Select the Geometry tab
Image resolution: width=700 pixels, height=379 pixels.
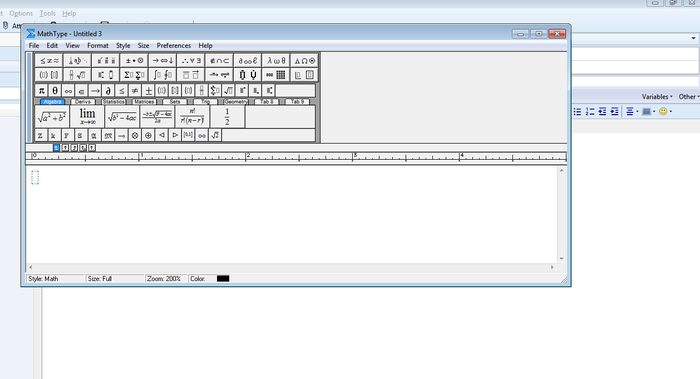click(x=235, y=102)
